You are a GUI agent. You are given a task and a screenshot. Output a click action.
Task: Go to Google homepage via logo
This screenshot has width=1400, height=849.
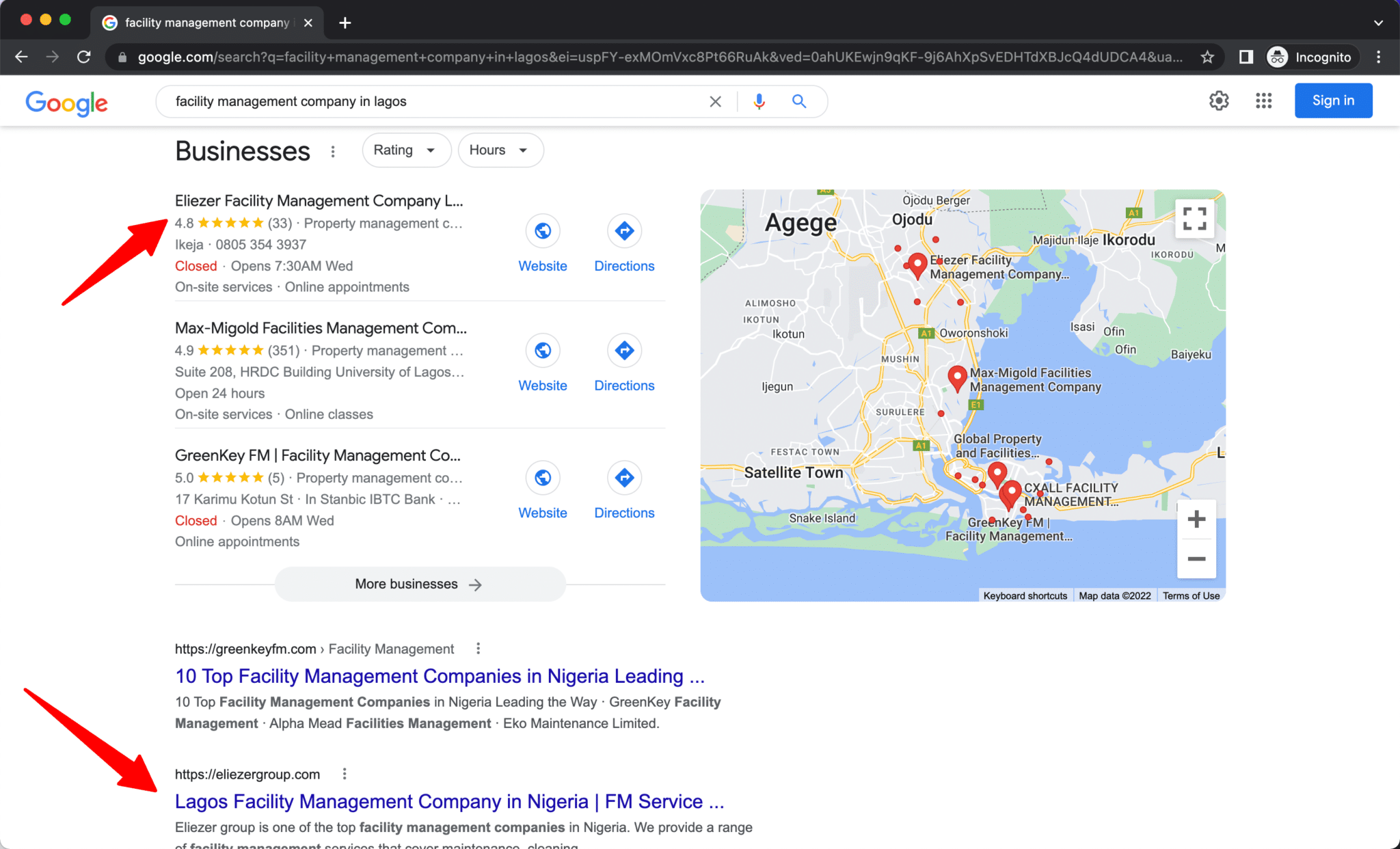point(66,103)
